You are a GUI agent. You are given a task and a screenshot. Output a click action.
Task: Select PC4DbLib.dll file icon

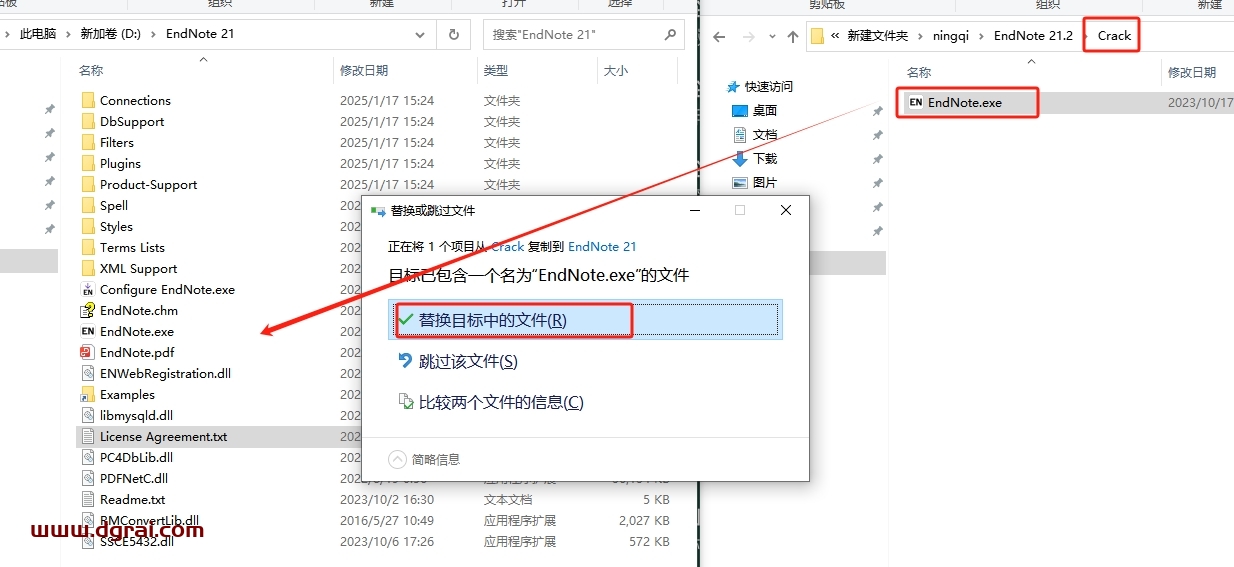[x=88, y=457]
